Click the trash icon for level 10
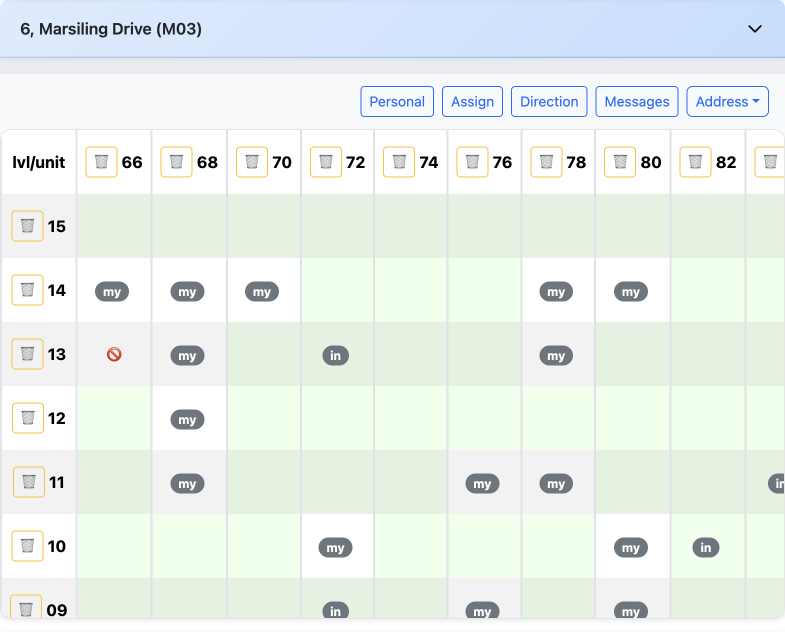Image resolution: width=785 pixels, height=632 pixels. pos(28,546)
